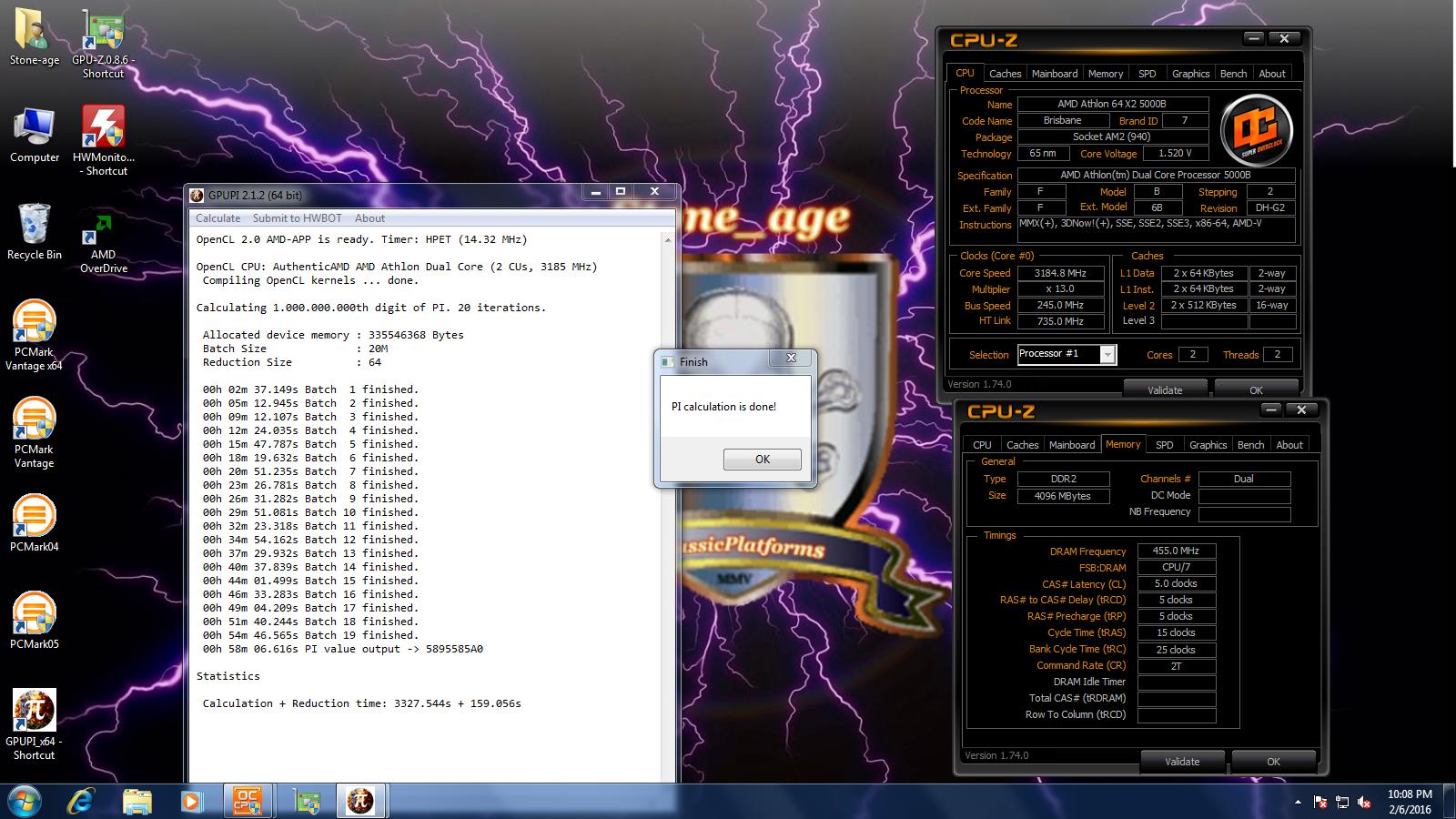Switch to Memory tab in top CPU-Z
Screen dimensions: 1456x819
point(1105,74)
